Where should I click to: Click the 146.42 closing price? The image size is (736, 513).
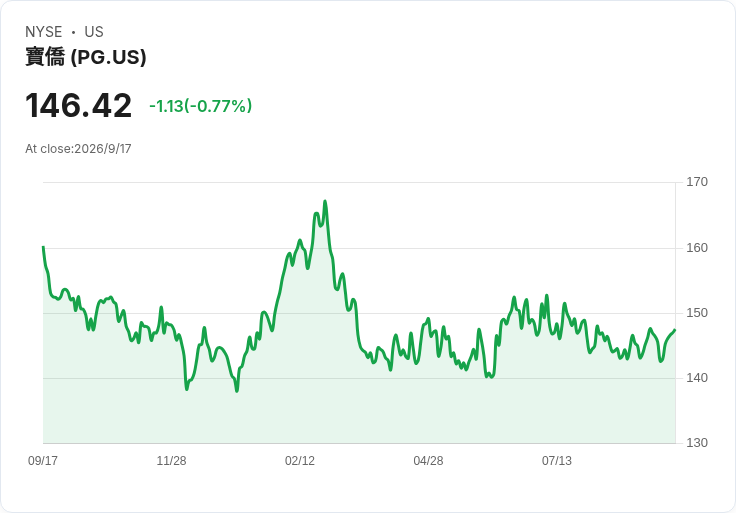pyautogui.click(x=78, y=106)
